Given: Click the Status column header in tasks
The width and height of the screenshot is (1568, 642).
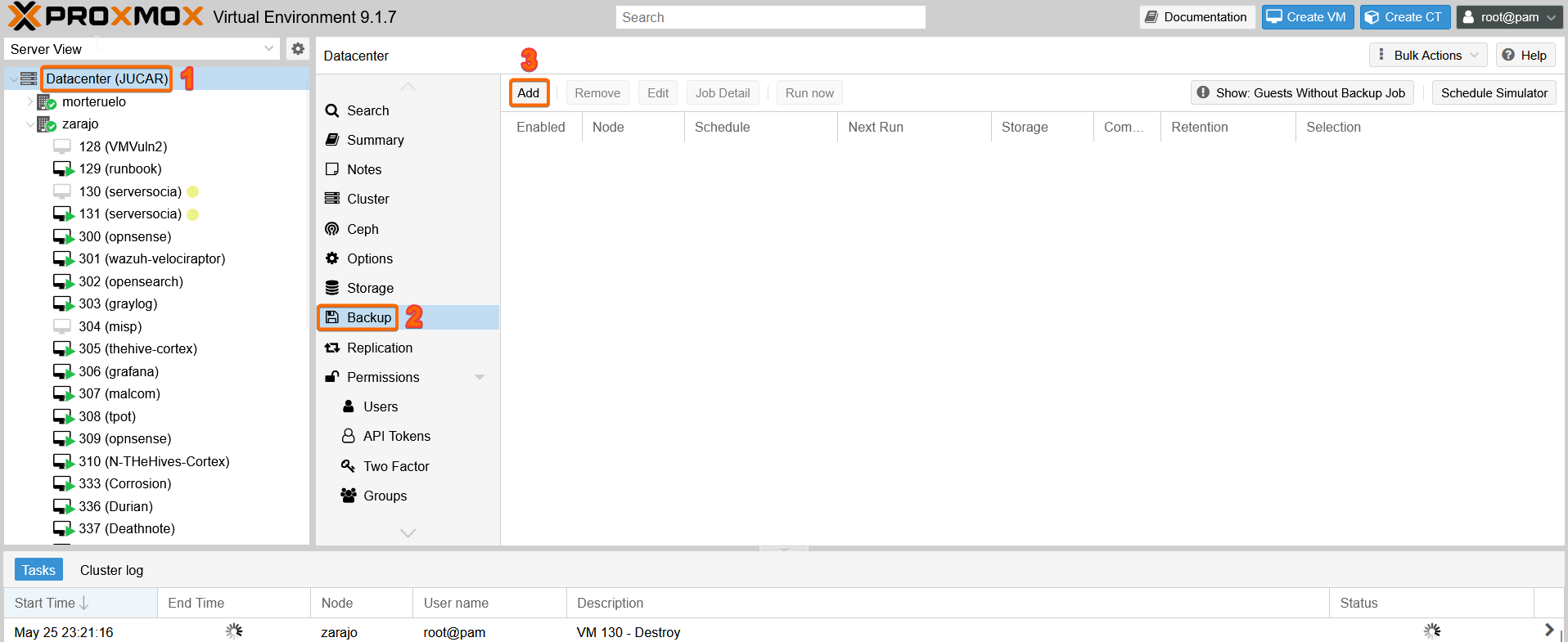Looking at the screenshot, I should (1431, 603).
